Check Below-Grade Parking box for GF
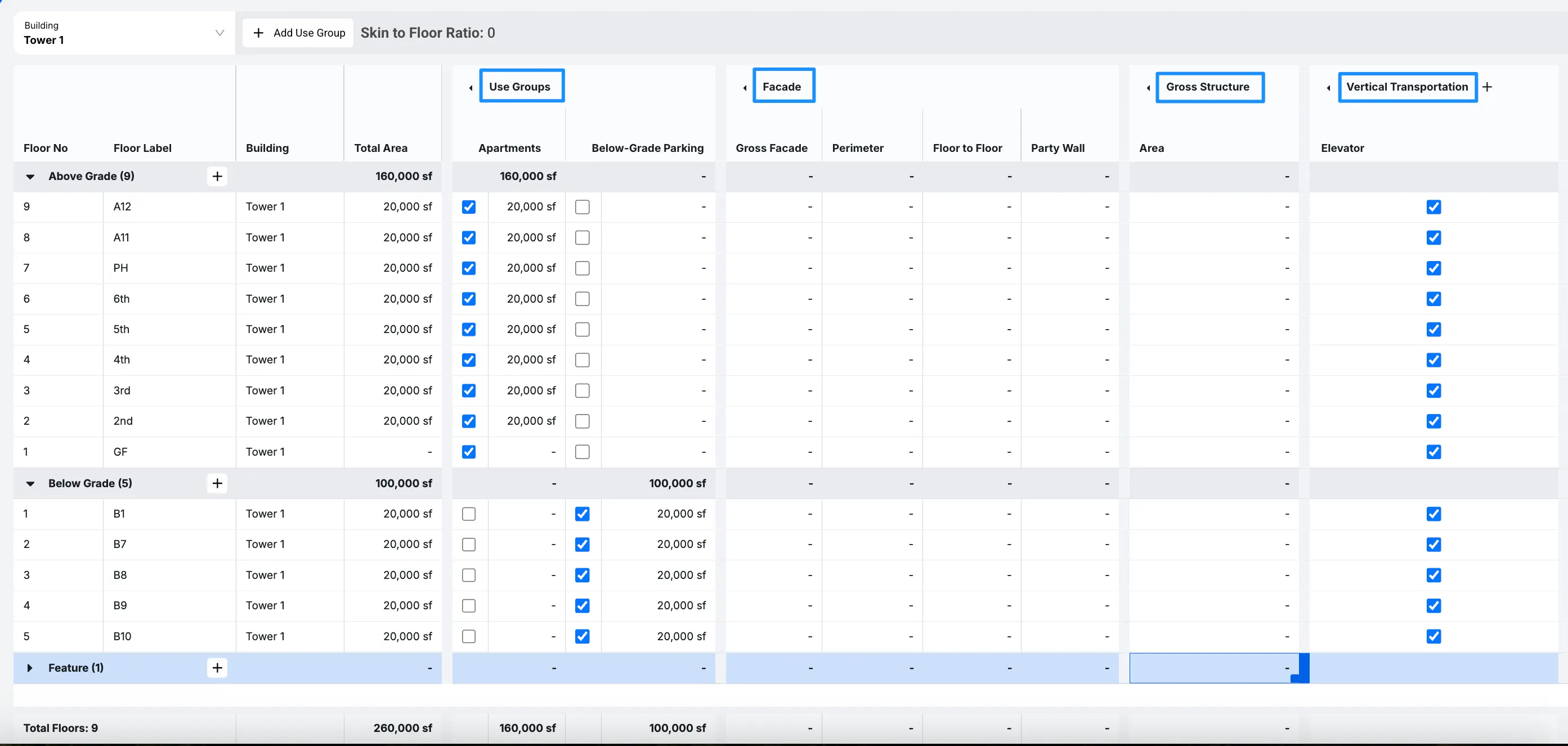Image resolution: width=1568 pixels, height=746 pixels. click(x=582, y=452)
